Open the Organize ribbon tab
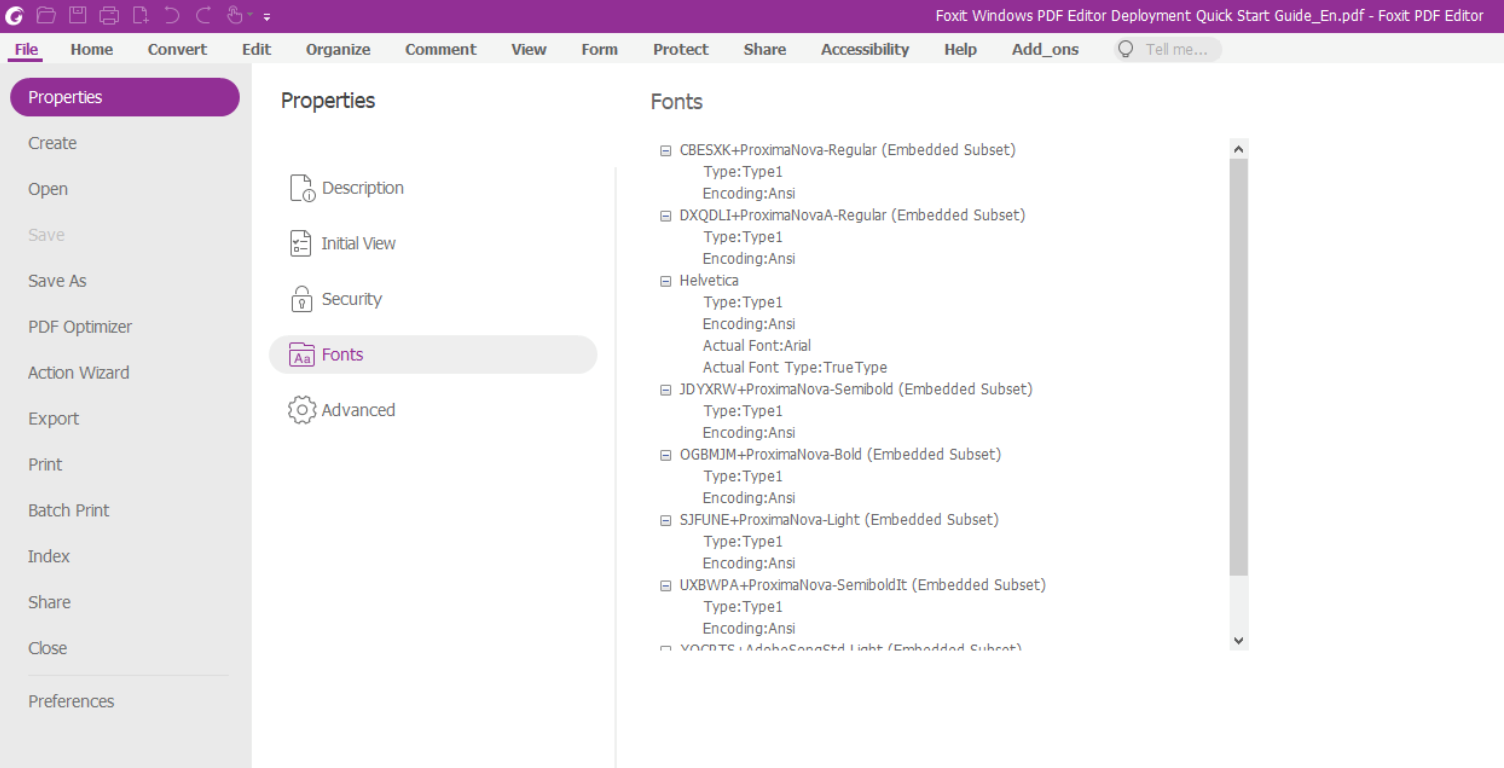The image size is (1504, 768). click(338, 49)
